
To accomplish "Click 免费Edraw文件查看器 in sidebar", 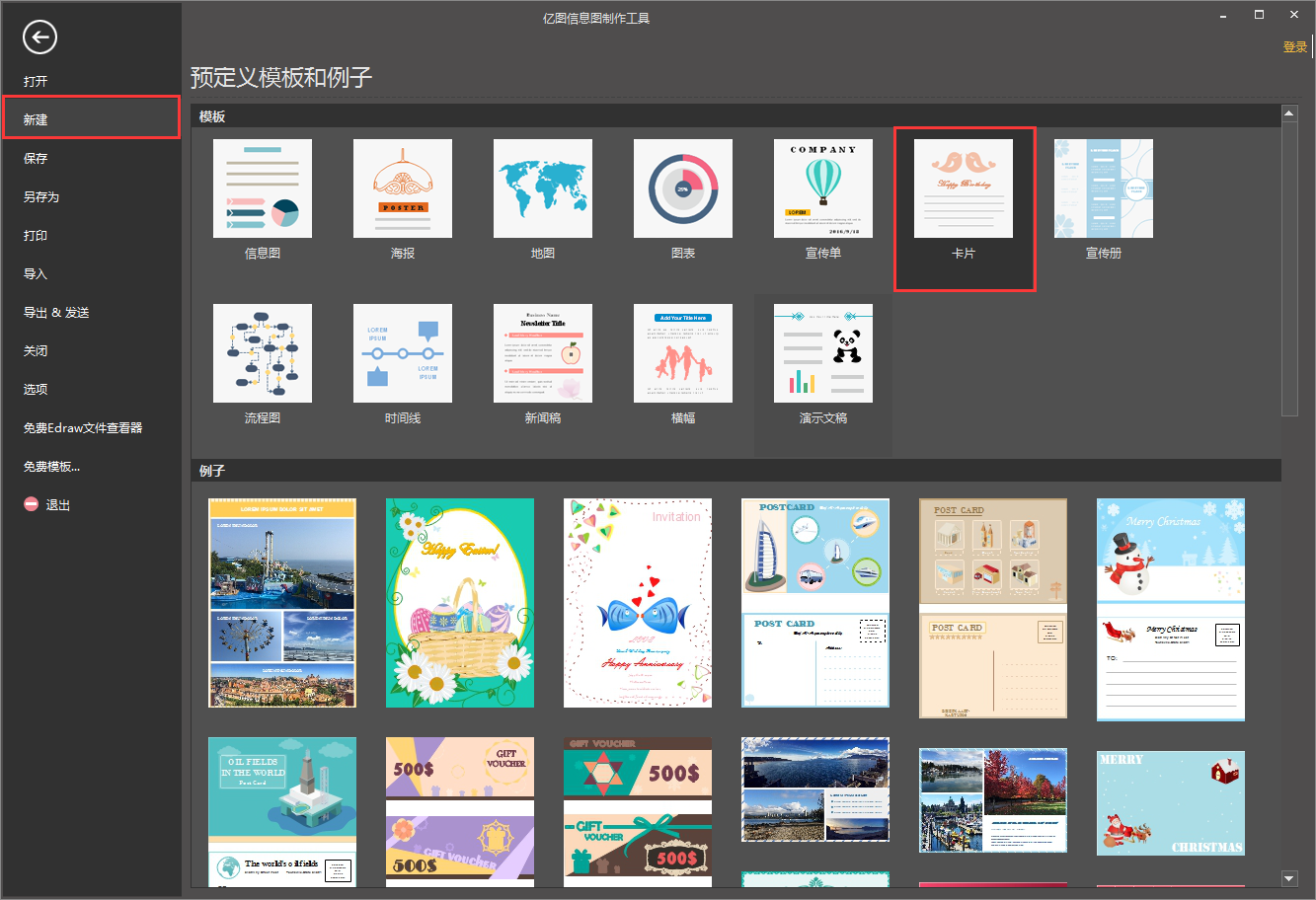I will click(83, 427).
